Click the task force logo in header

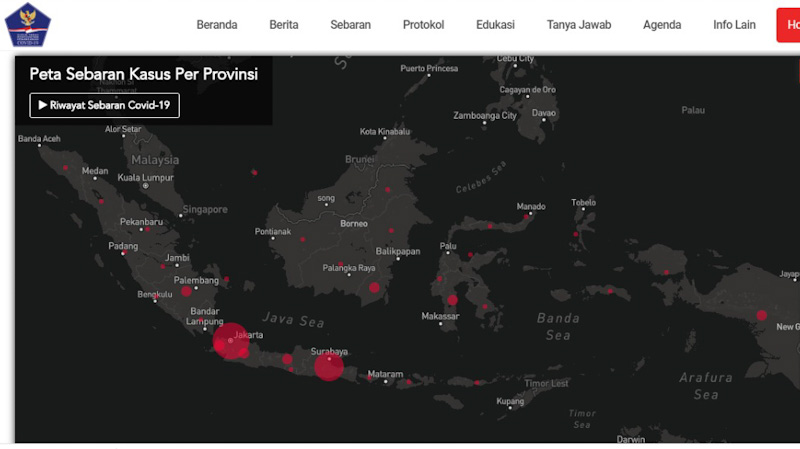[27, 25]
